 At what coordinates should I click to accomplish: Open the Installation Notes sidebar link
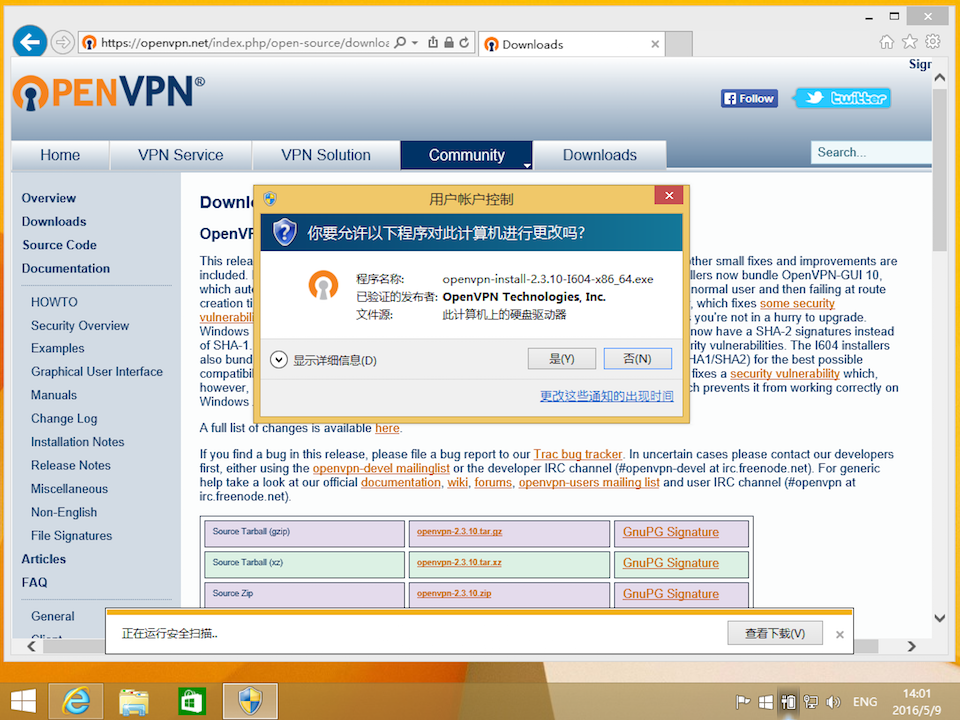tap(78, 442)
